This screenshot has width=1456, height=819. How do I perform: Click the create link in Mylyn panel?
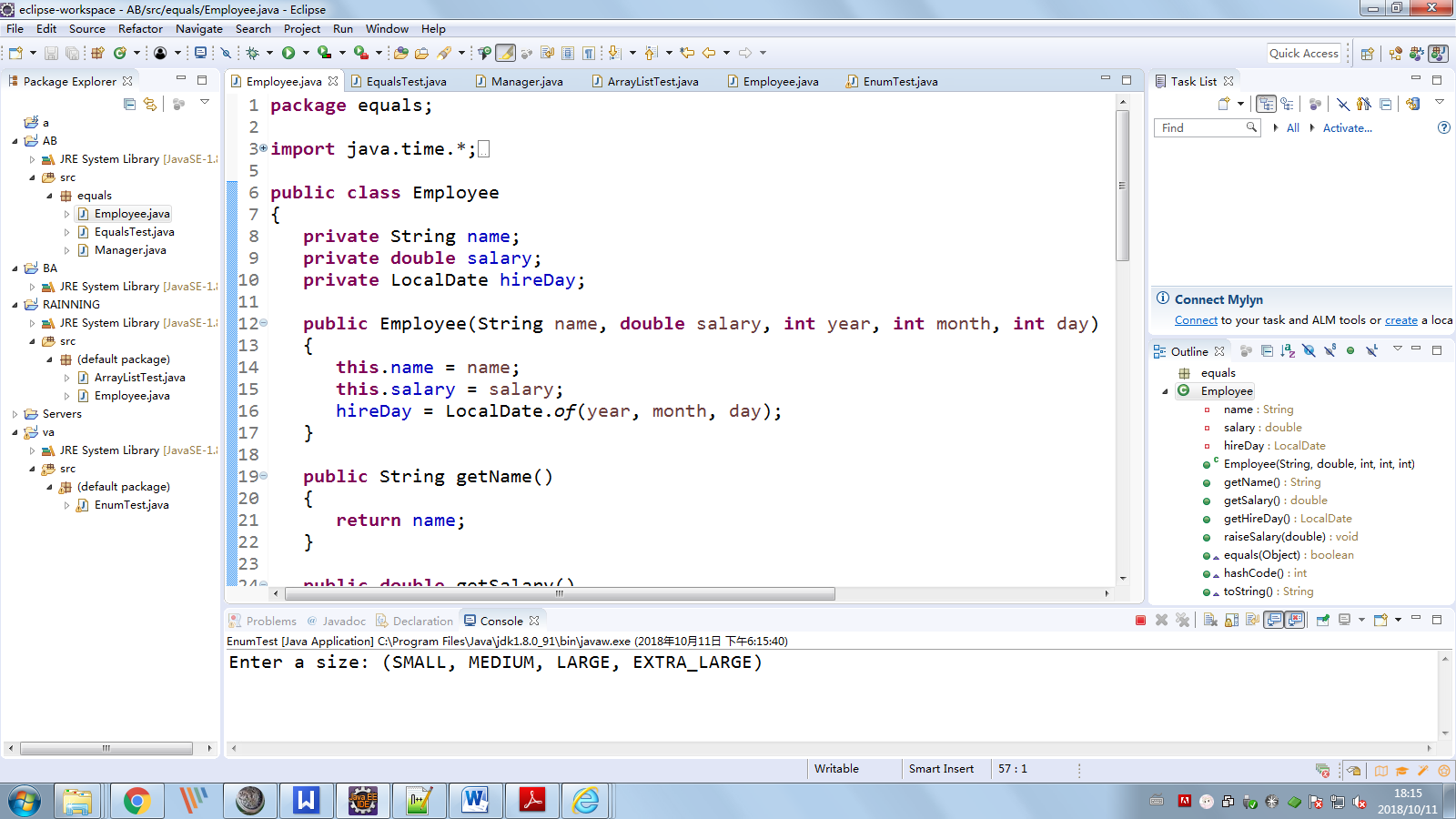click(x=1401, y=320)
